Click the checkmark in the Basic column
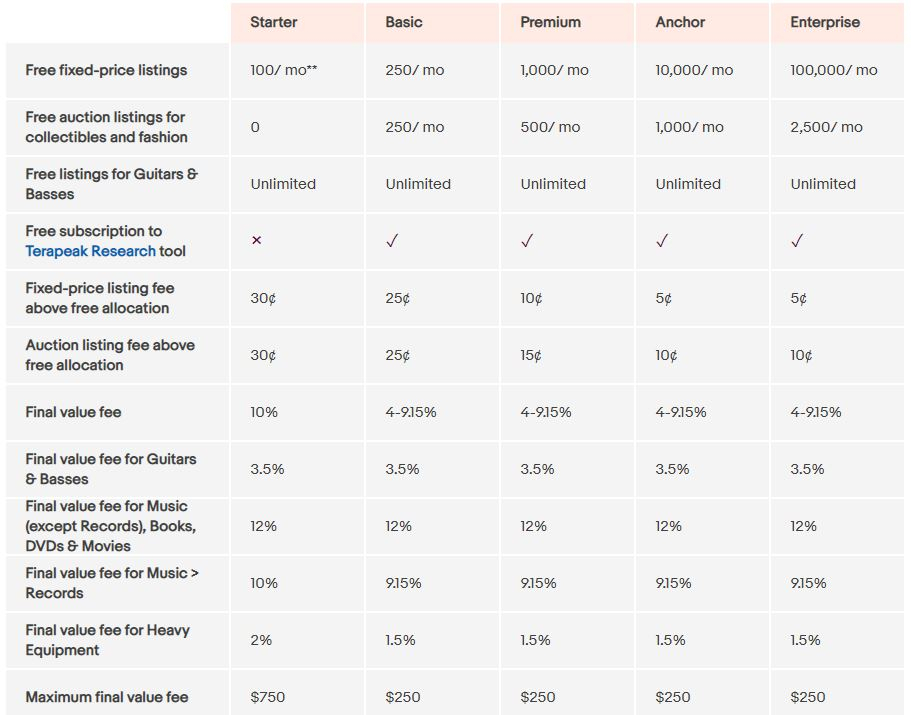This screenshot has width=911, height=715. coord(392,240)
